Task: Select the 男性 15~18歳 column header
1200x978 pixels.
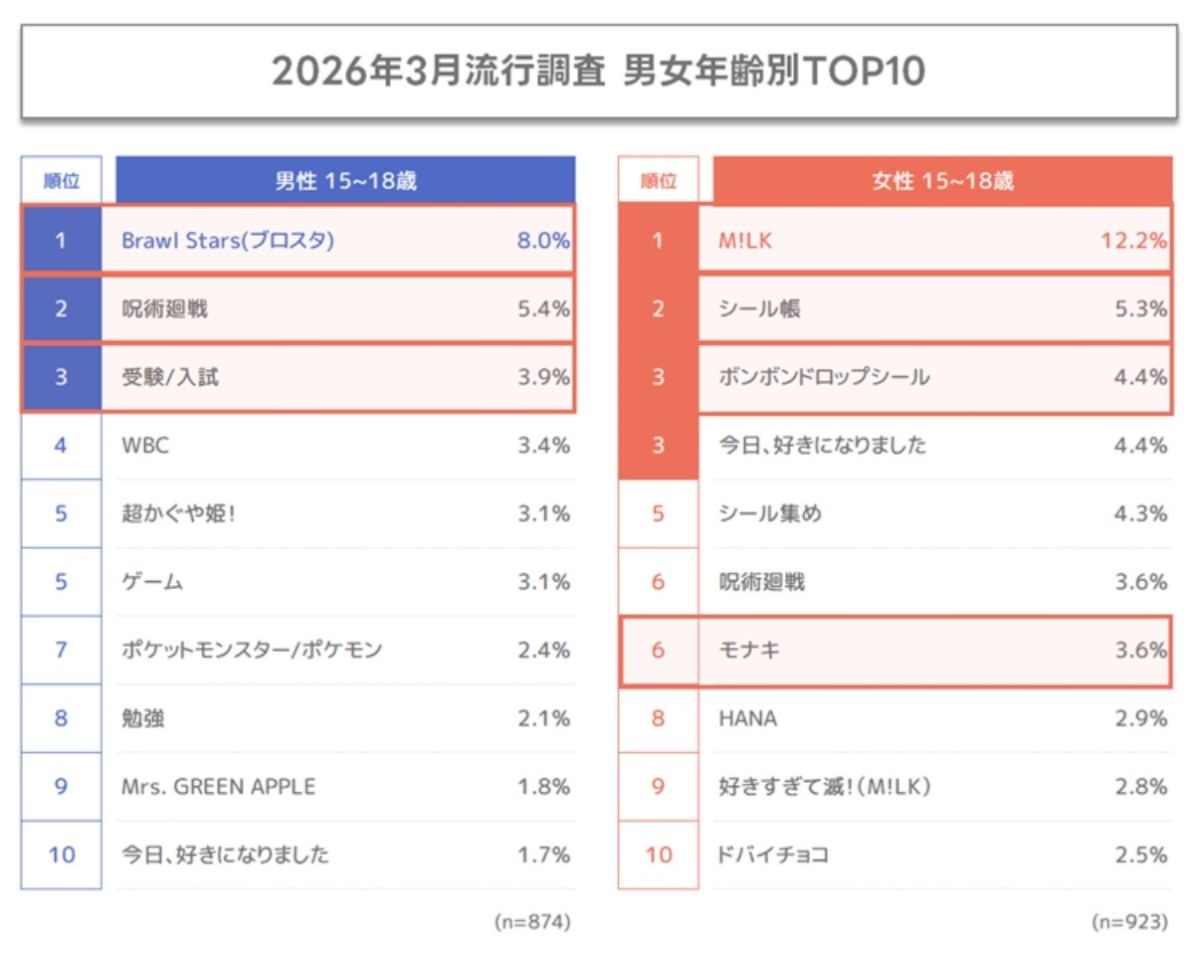Action: (x=345, y=181)
